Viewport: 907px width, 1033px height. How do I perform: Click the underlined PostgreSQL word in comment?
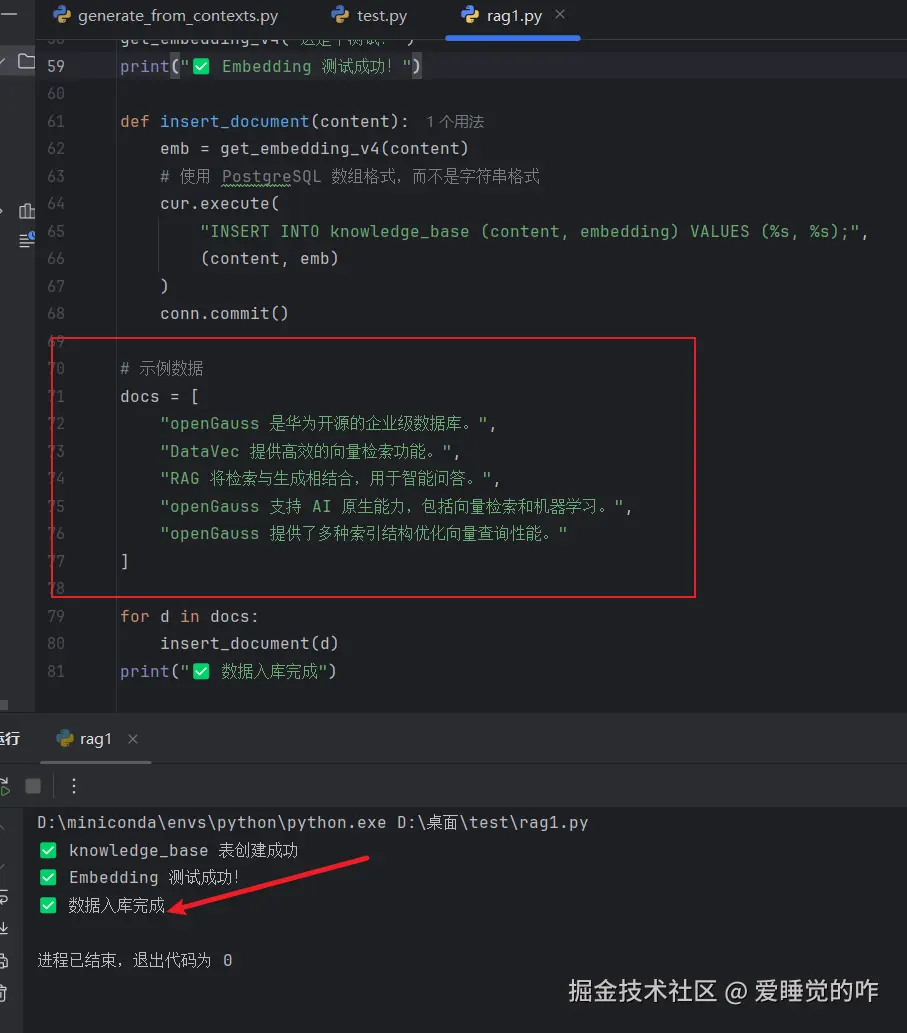pyautogui.click(x=271, y=177)
